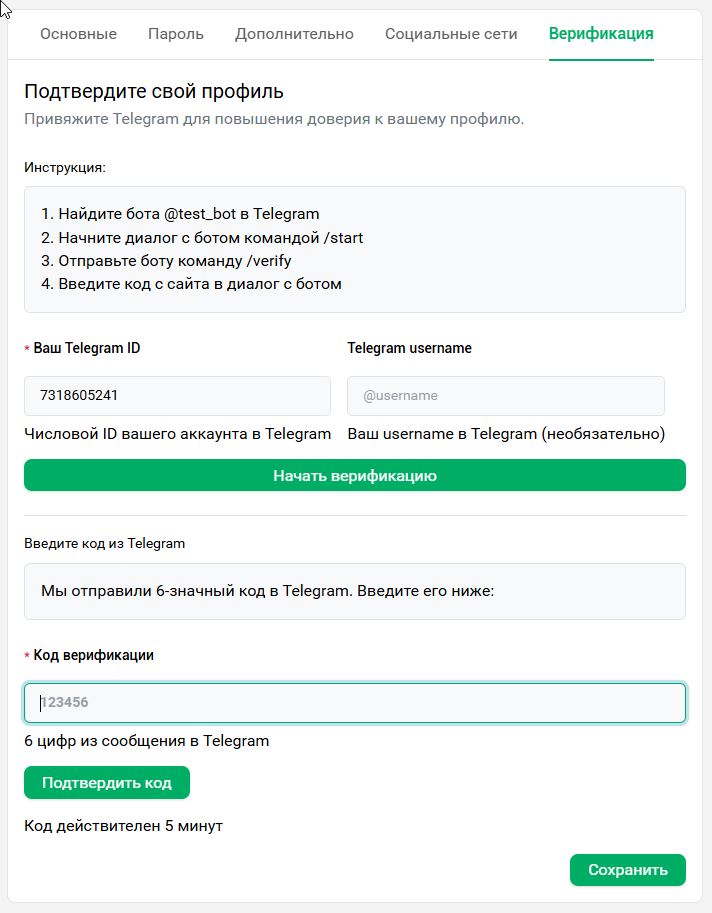712x913 pixels.
Task: Click the 6-значный код sent message
Action: (268, 591)
